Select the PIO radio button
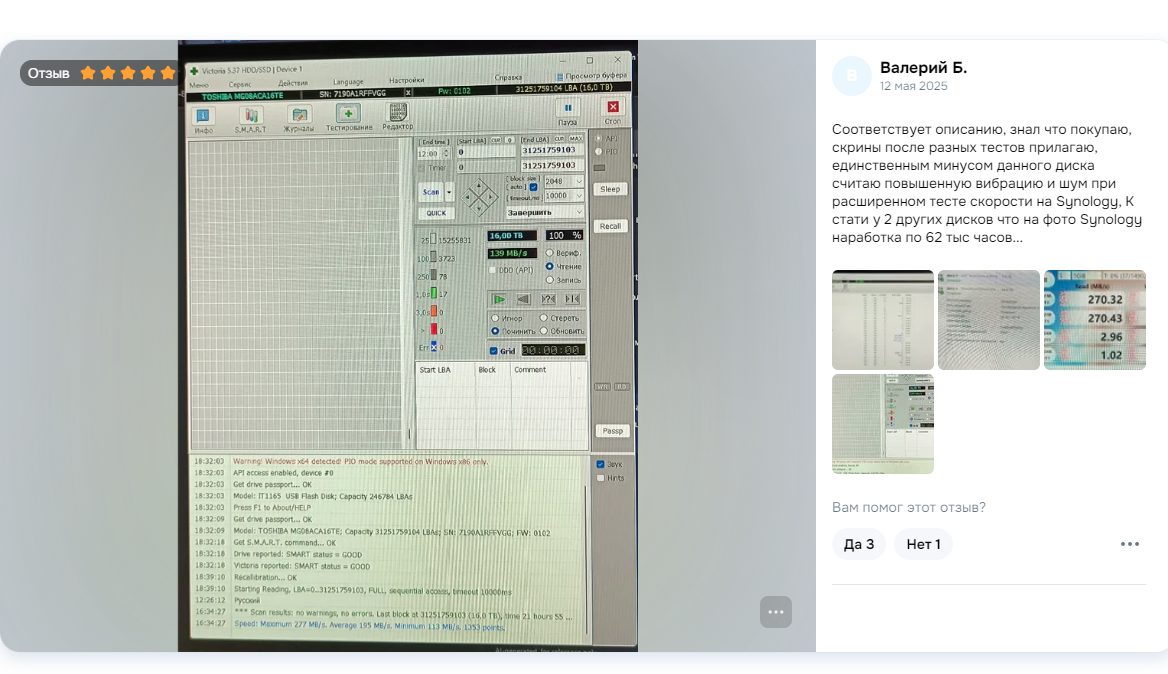 coord(599,151)
